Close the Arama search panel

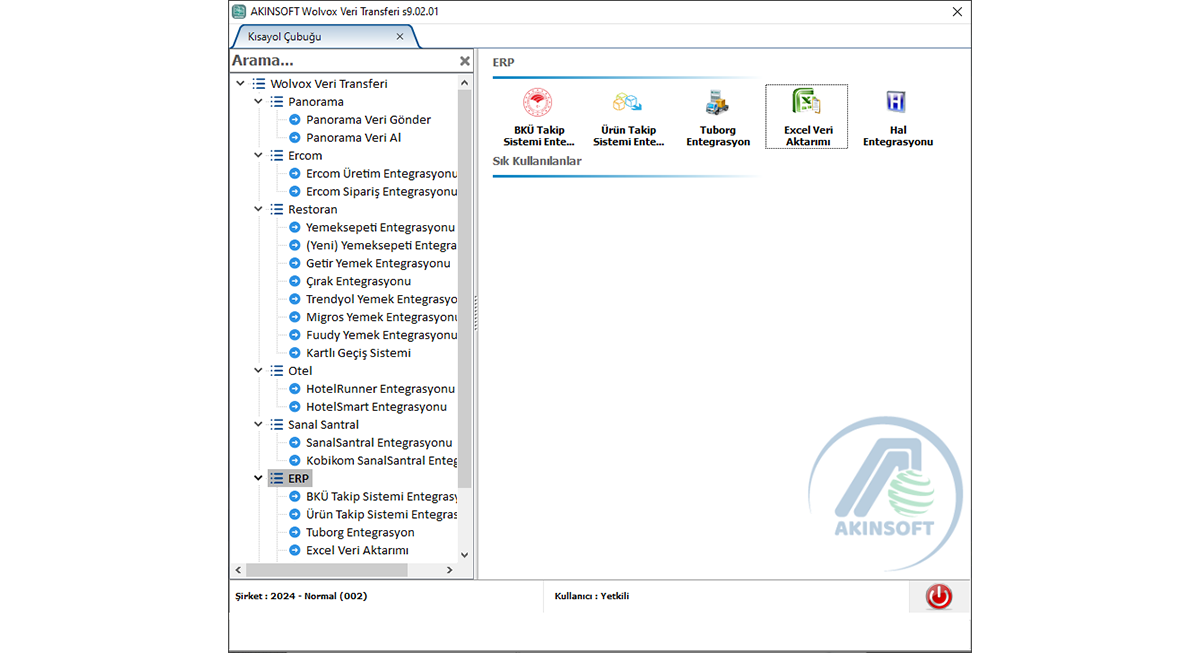tap(464, 61)
